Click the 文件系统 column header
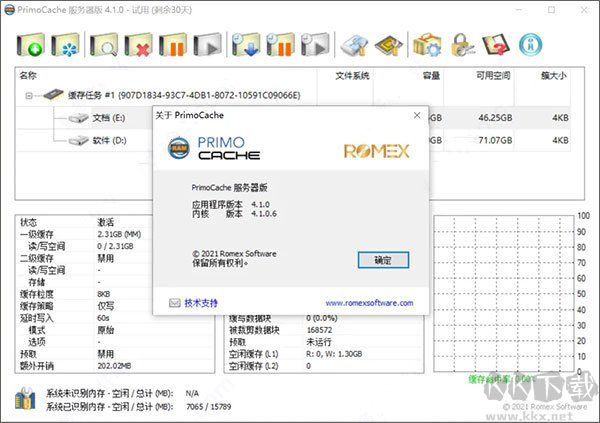This screenshot has height=423, width=600. click(x=352, y=76)
